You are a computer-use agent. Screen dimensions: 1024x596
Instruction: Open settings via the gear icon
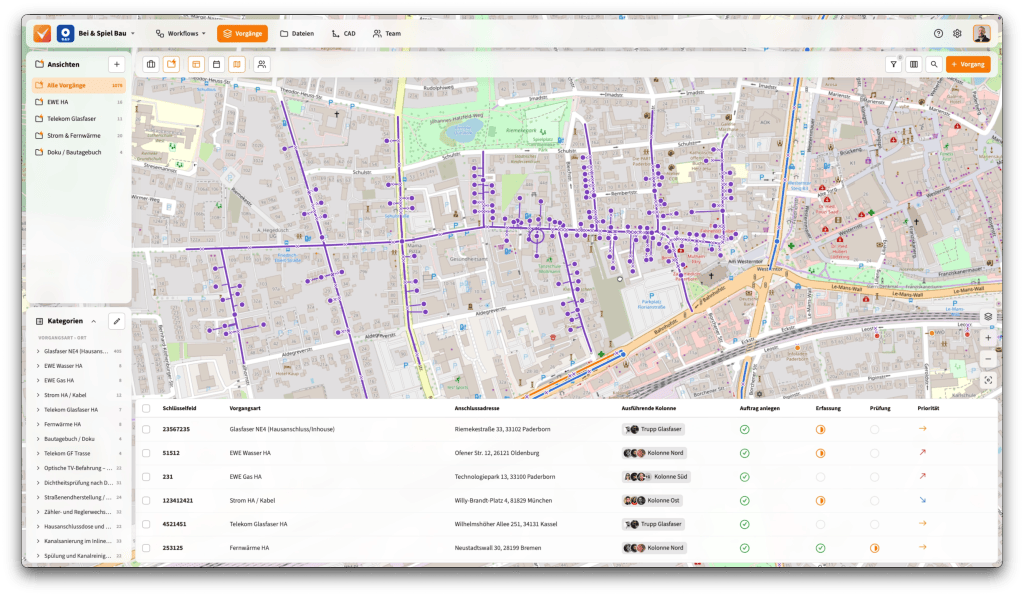pyautogui.click(x=957, y=33)
